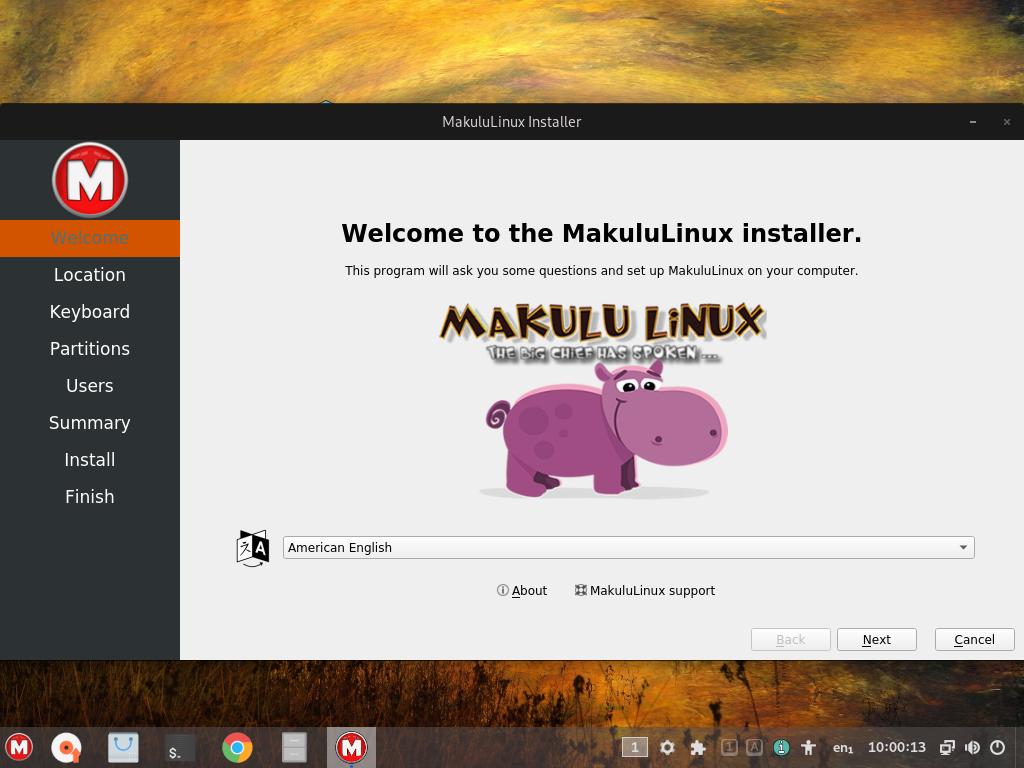Screen dimensions: 1024x768
Task: Click the Welcome to MakuluLinux installer heading
Action: [601, 233]
